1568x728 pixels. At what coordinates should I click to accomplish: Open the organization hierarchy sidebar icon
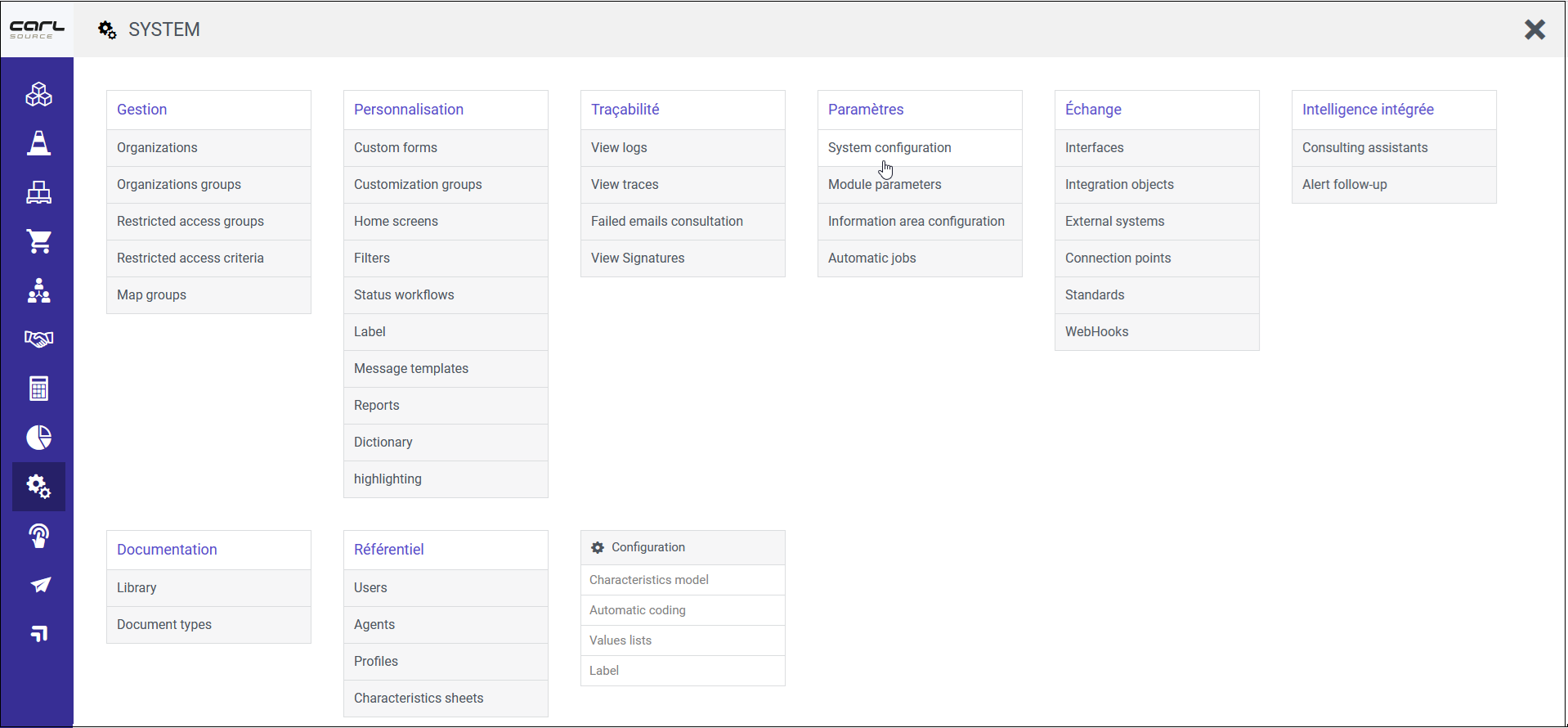pos(38,290)
